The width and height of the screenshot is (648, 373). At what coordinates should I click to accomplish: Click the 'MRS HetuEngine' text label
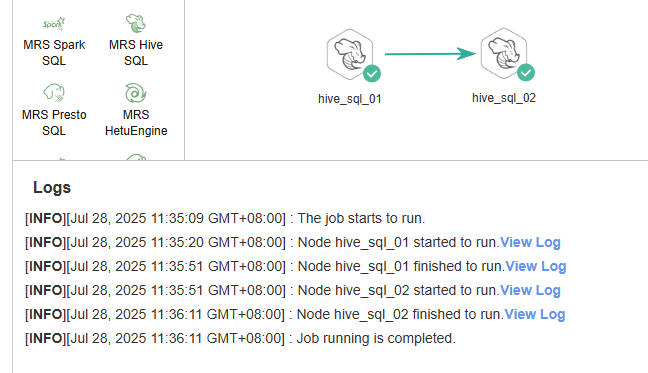tap(136, 123)
